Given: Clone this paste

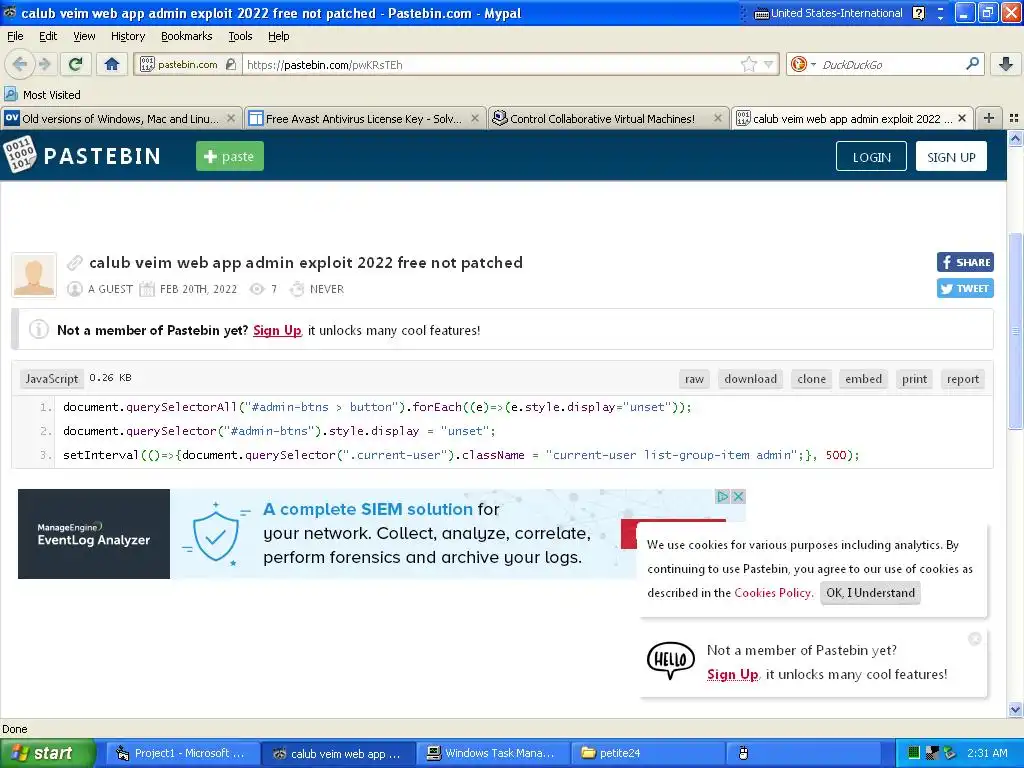Looking at the screenshot, I should pos(811,379).
